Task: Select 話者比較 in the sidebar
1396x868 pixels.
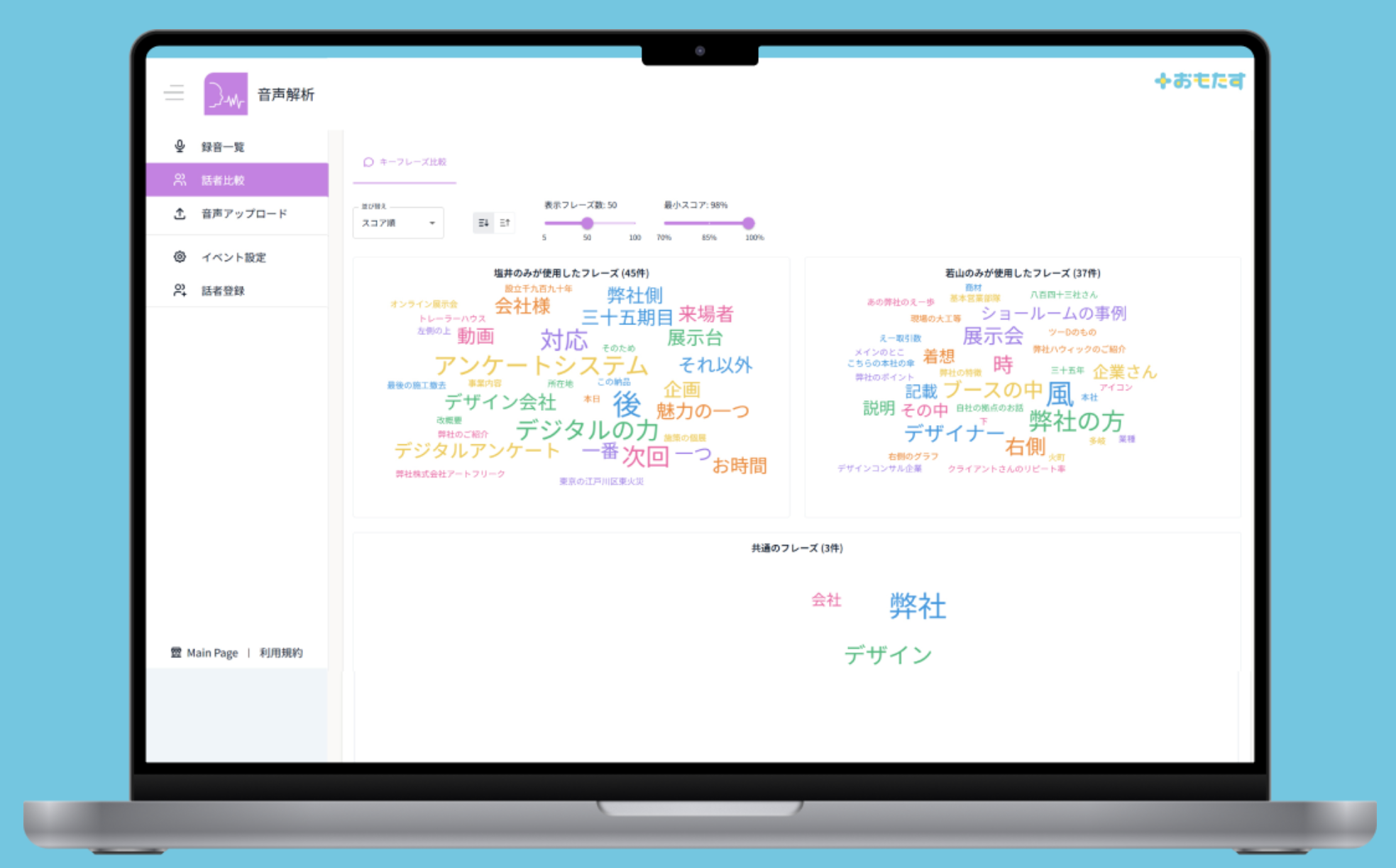Action: 223,180
